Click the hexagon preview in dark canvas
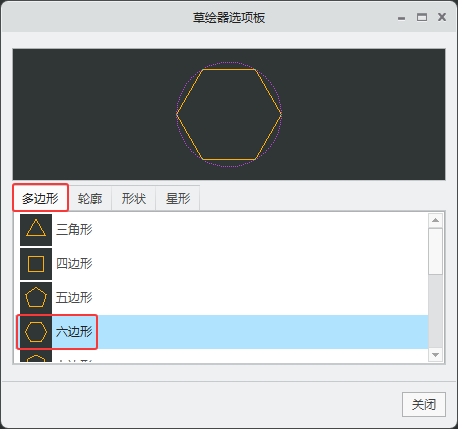Image resolution: width=458 pixels, height=429 pixels. tap(229, 114)
